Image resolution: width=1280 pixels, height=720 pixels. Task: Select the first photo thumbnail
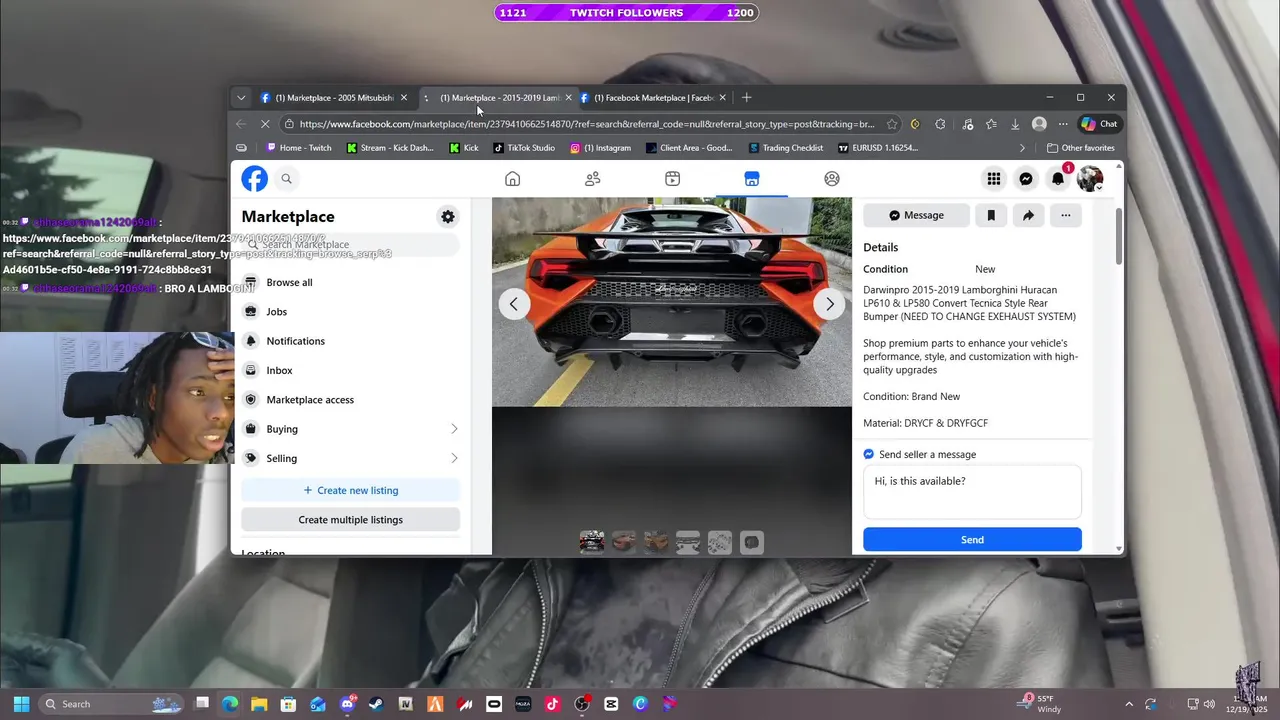592,542
